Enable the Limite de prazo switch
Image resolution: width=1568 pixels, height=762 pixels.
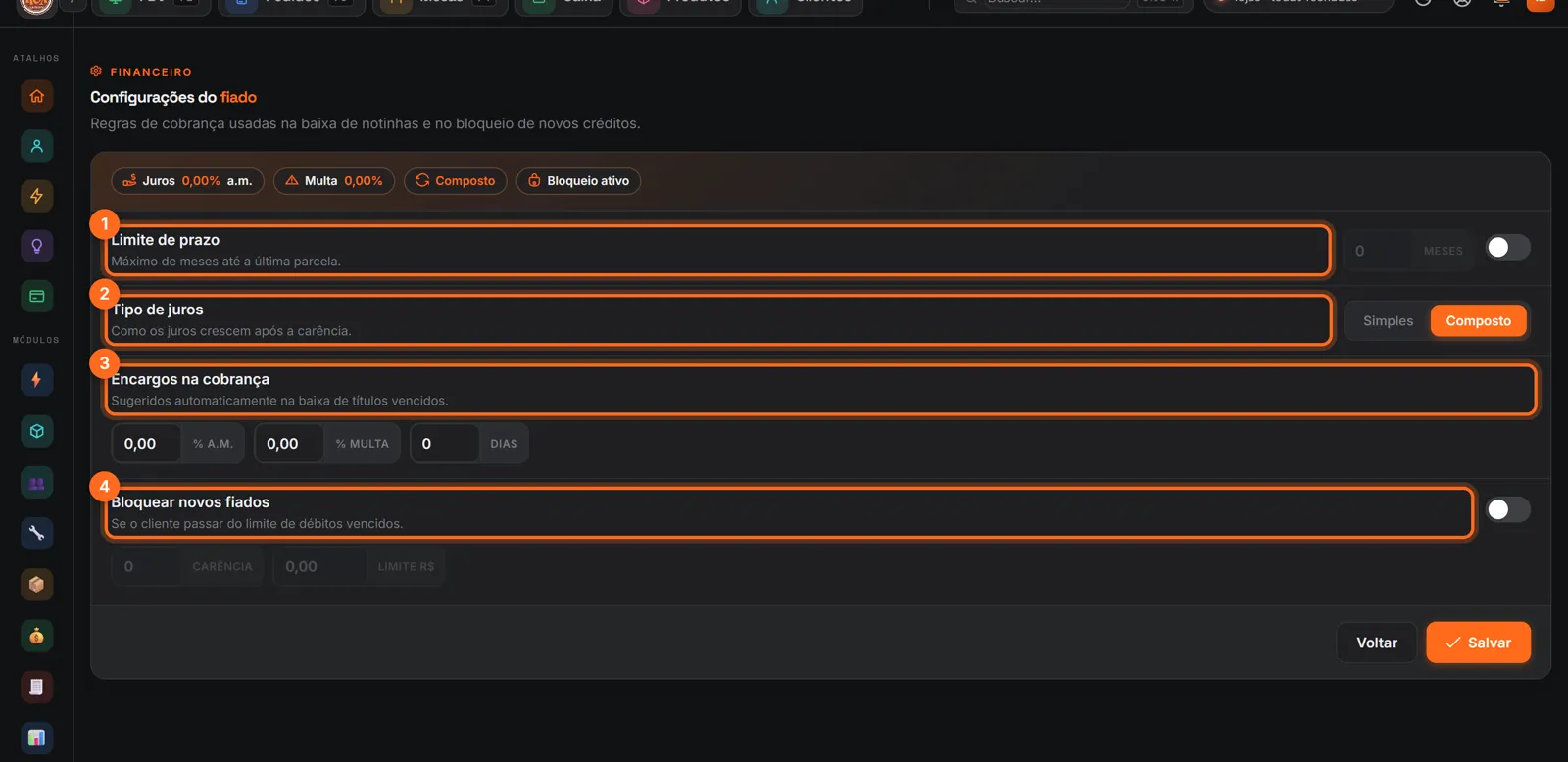tap(1507, 248)
